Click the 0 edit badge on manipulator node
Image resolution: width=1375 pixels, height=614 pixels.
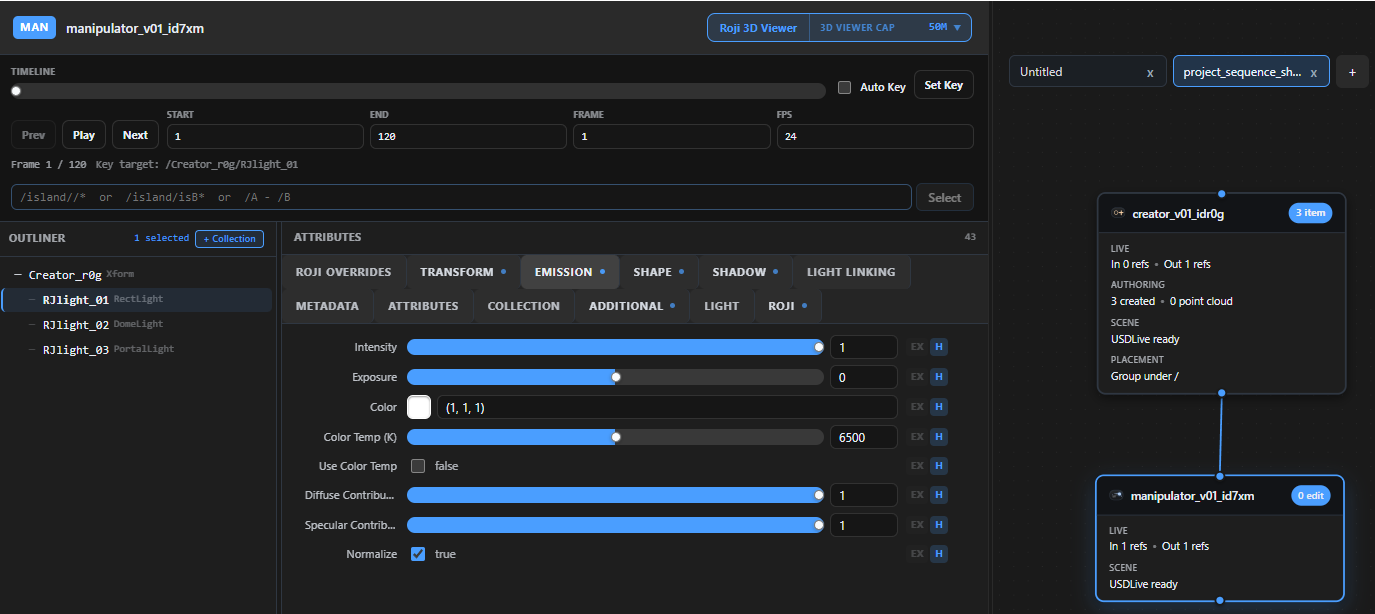1311,495
